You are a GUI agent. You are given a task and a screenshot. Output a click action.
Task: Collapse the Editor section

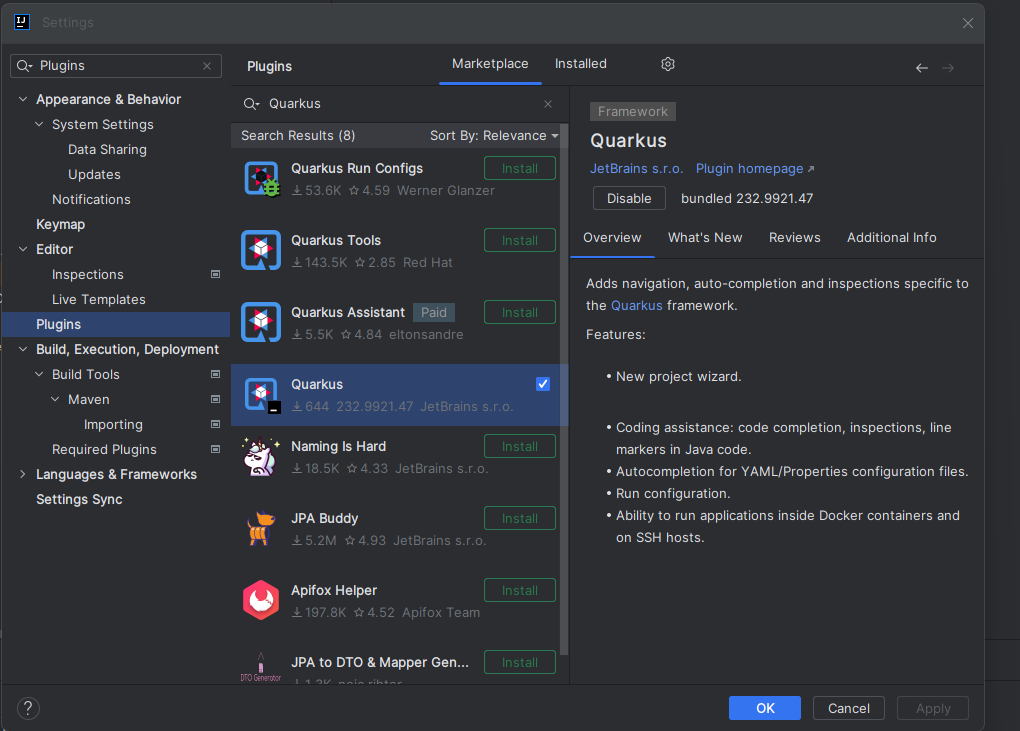pyautogui.click(x=23, y=249)
